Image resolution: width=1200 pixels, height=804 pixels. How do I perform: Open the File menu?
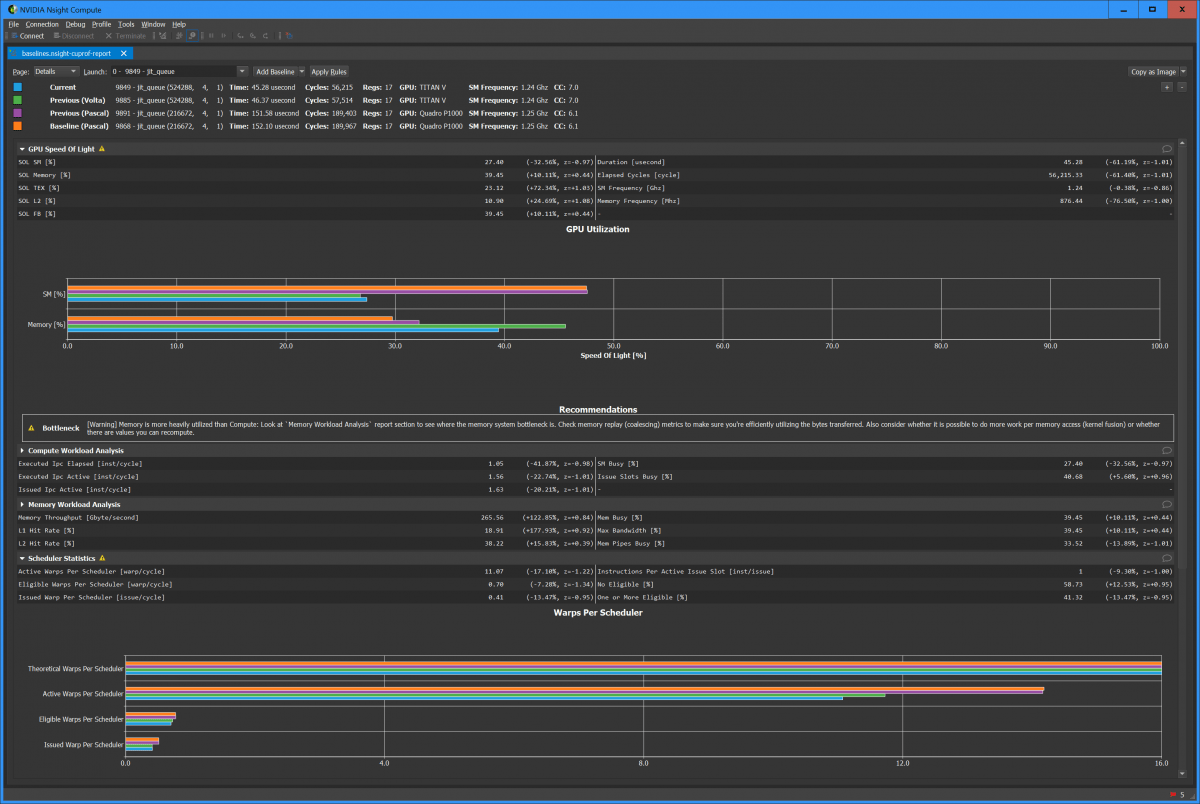point(14,24)
